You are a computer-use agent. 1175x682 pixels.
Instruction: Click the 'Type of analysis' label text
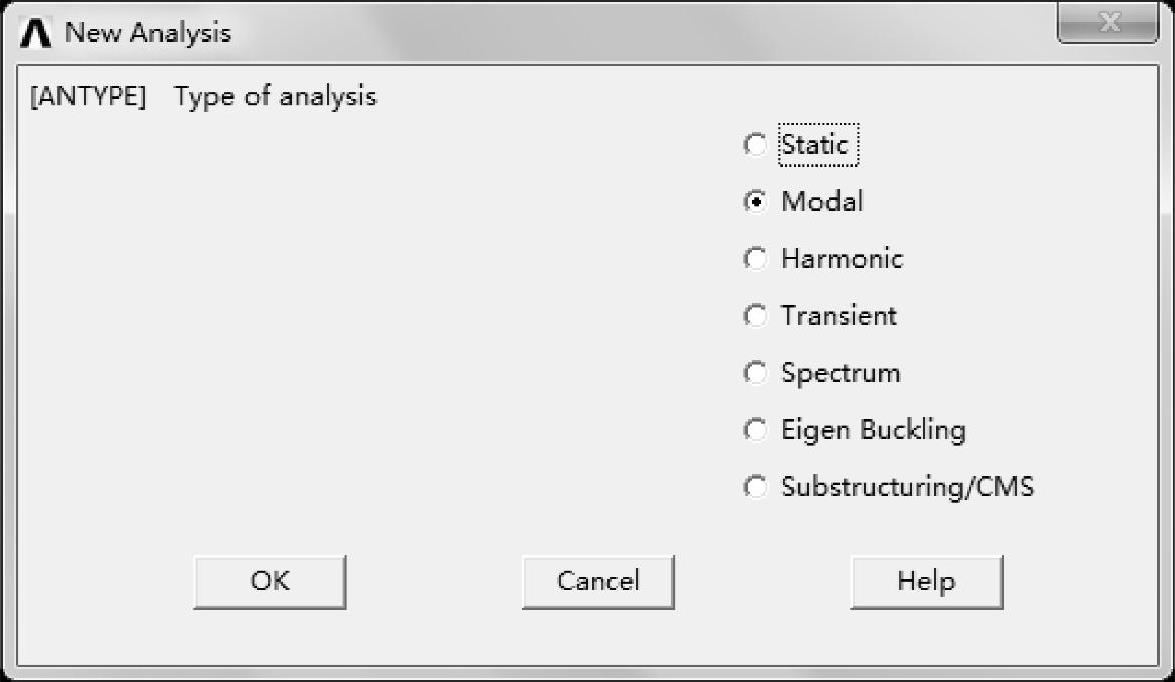(x=275, y=97)
